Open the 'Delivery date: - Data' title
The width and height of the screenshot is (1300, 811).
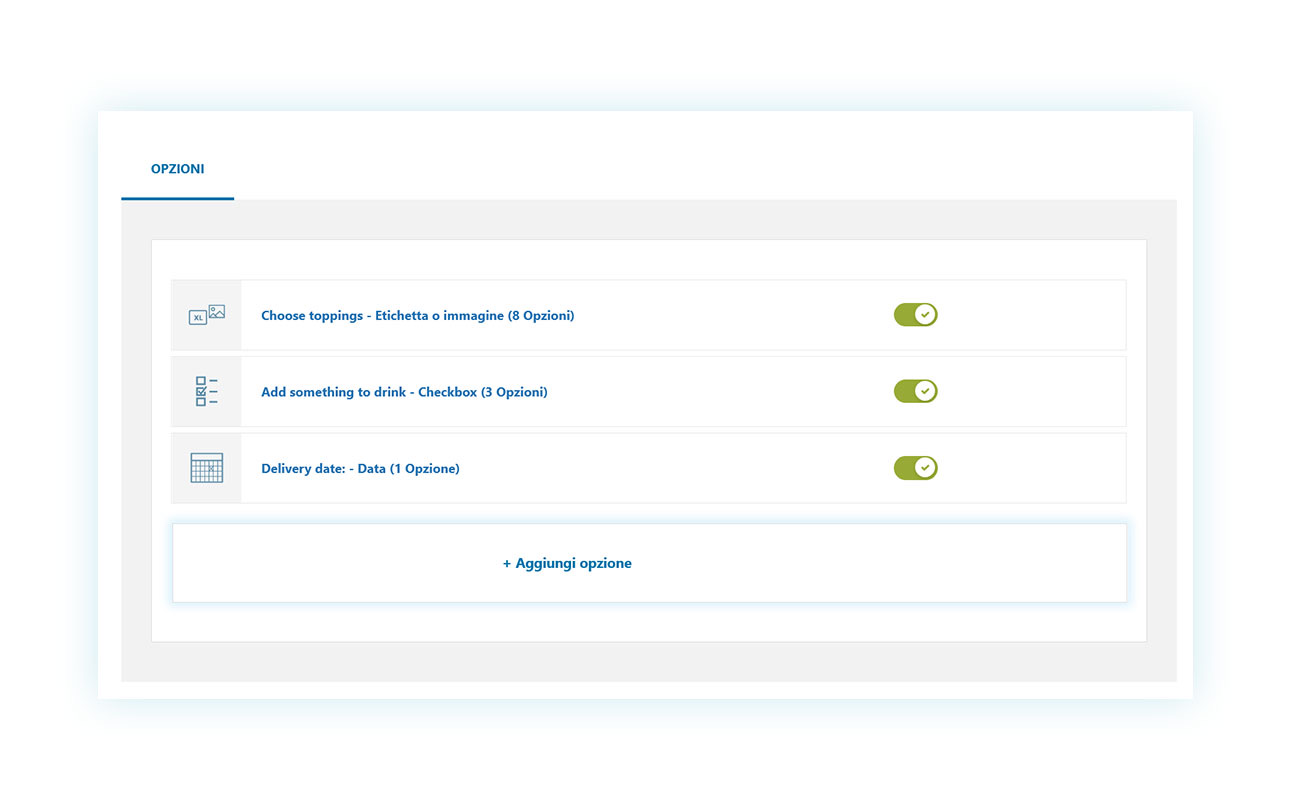(360, 468)
